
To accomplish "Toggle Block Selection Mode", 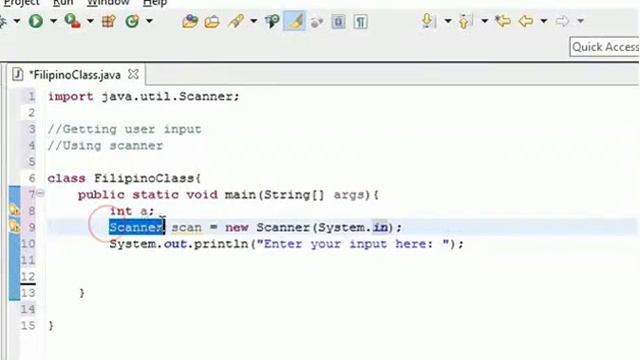I will tap(338, 21).
